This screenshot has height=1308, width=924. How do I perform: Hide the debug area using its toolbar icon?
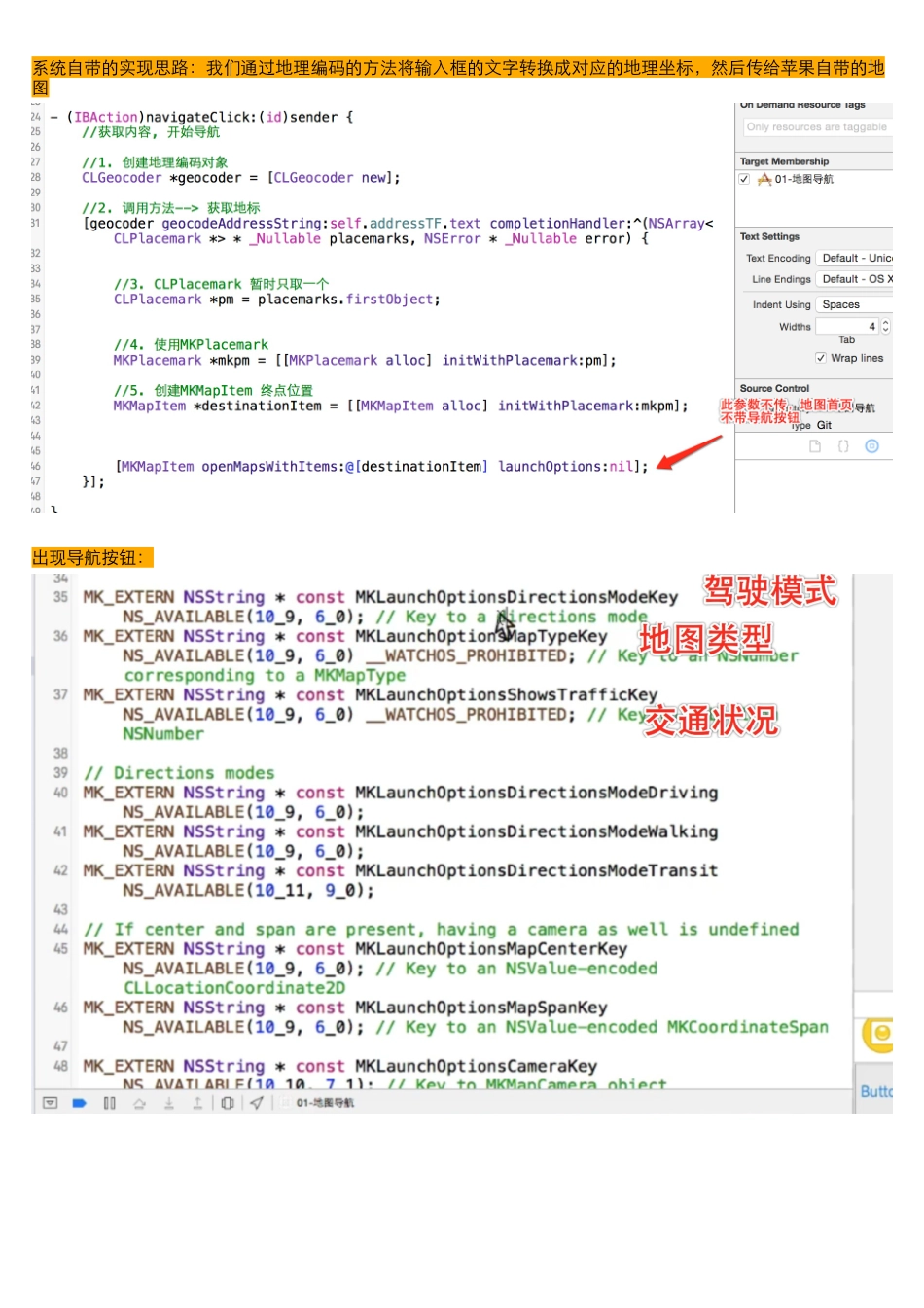(x=50, y=1103)
